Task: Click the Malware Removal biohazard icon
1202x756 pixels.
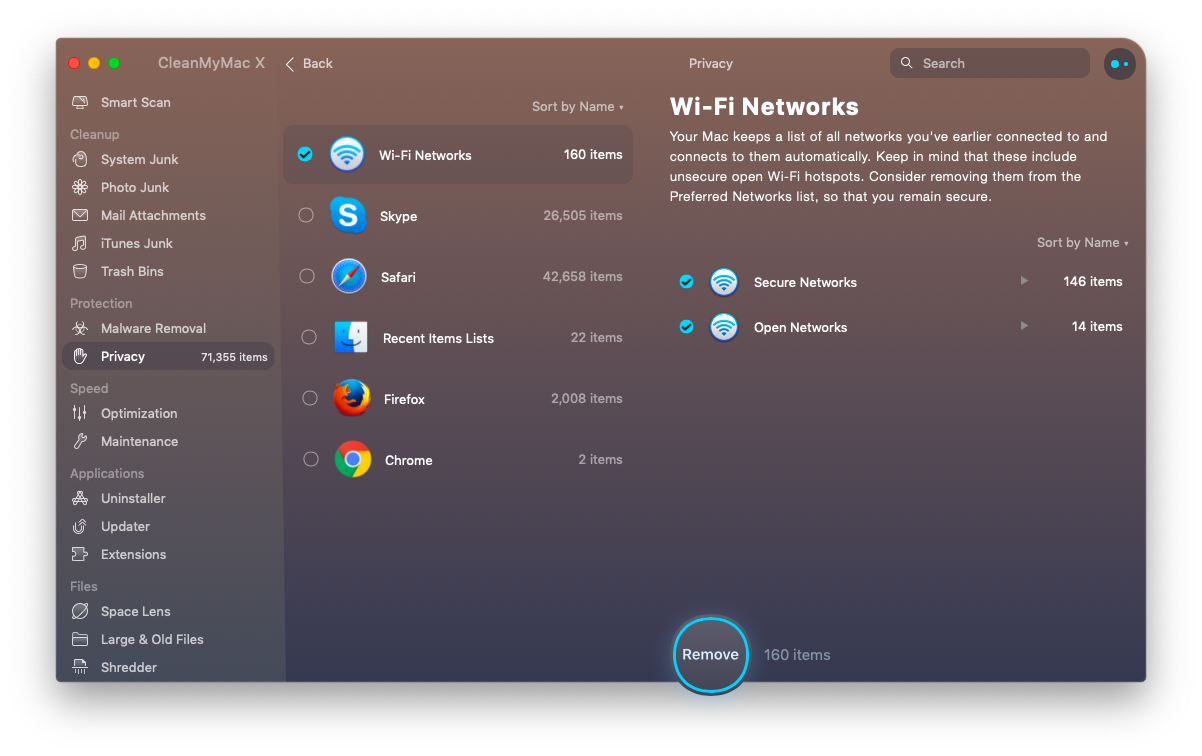Action: 80,328
